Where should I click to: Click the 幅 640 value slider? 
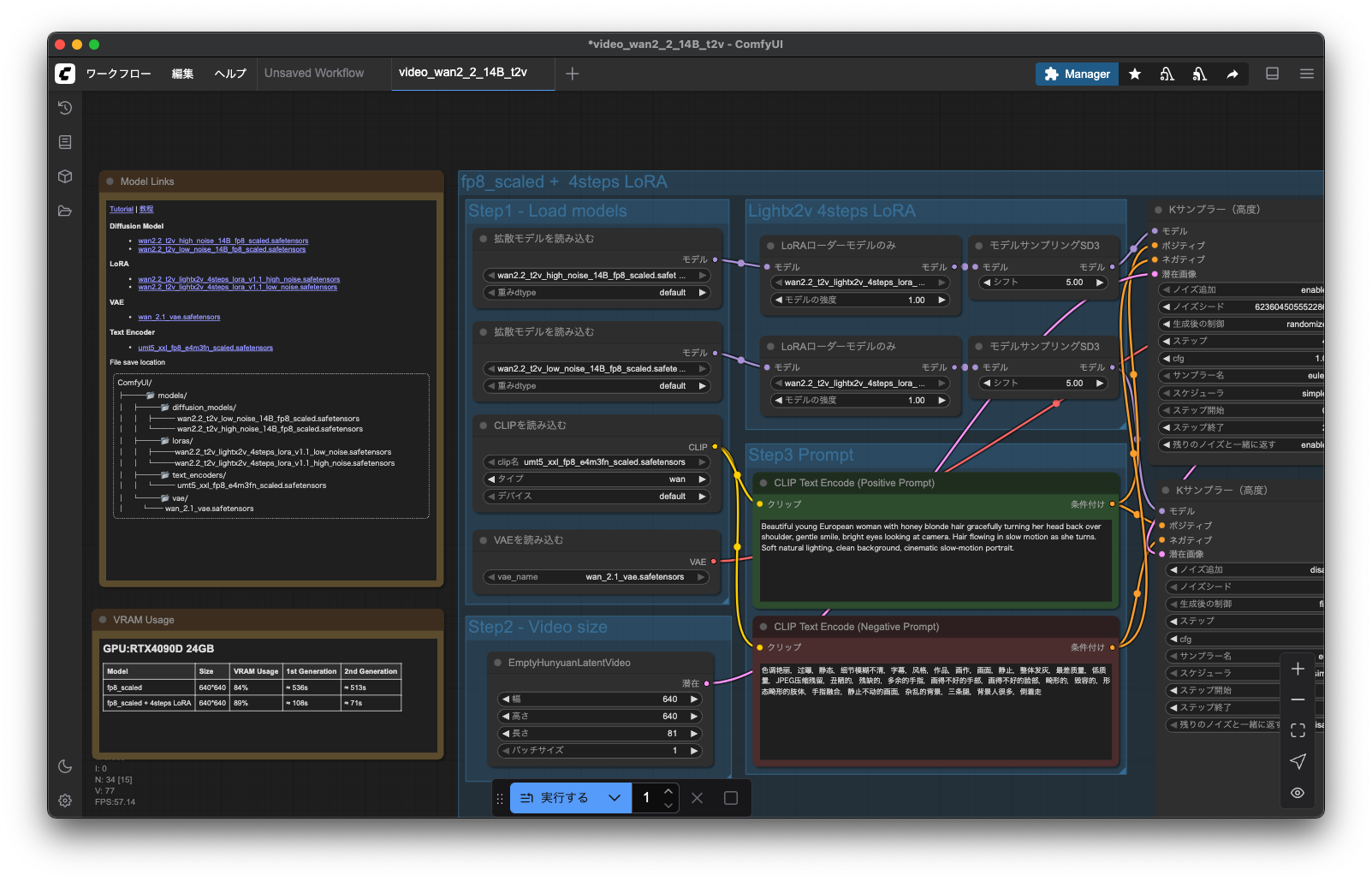click(600, 699)
